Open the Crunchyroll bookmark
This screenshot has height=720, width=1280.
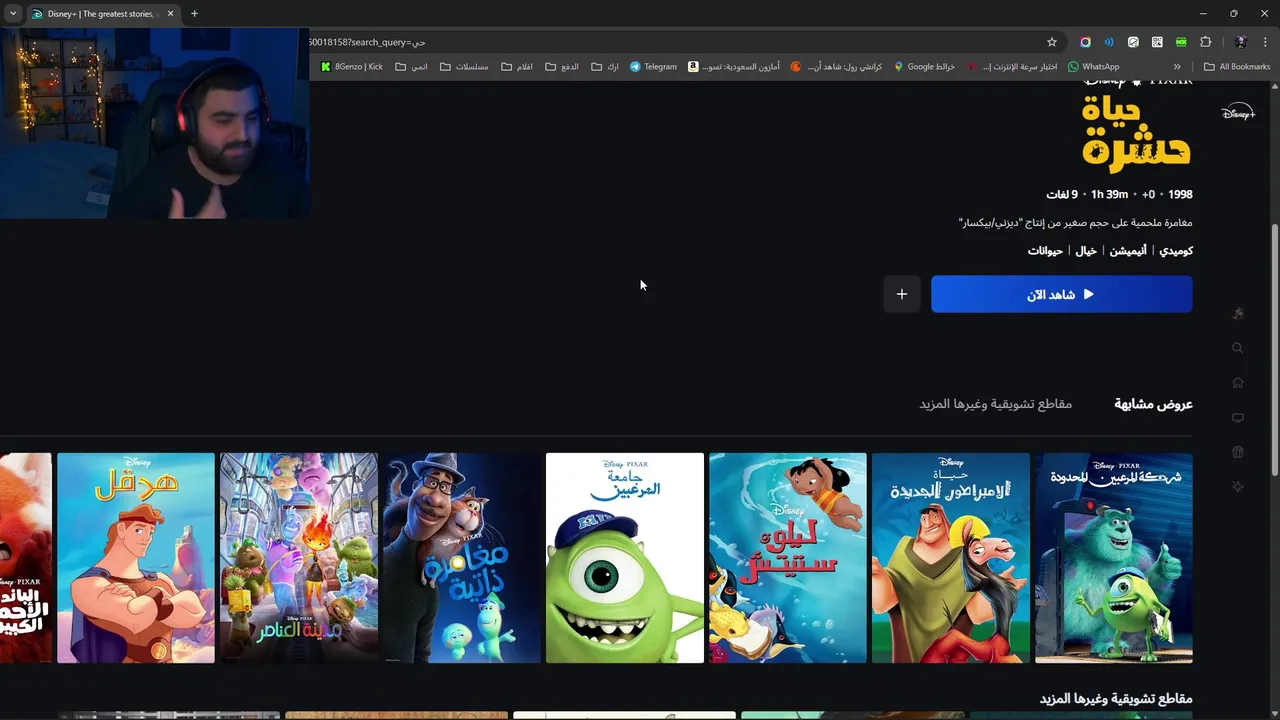(x=836, y=67)
